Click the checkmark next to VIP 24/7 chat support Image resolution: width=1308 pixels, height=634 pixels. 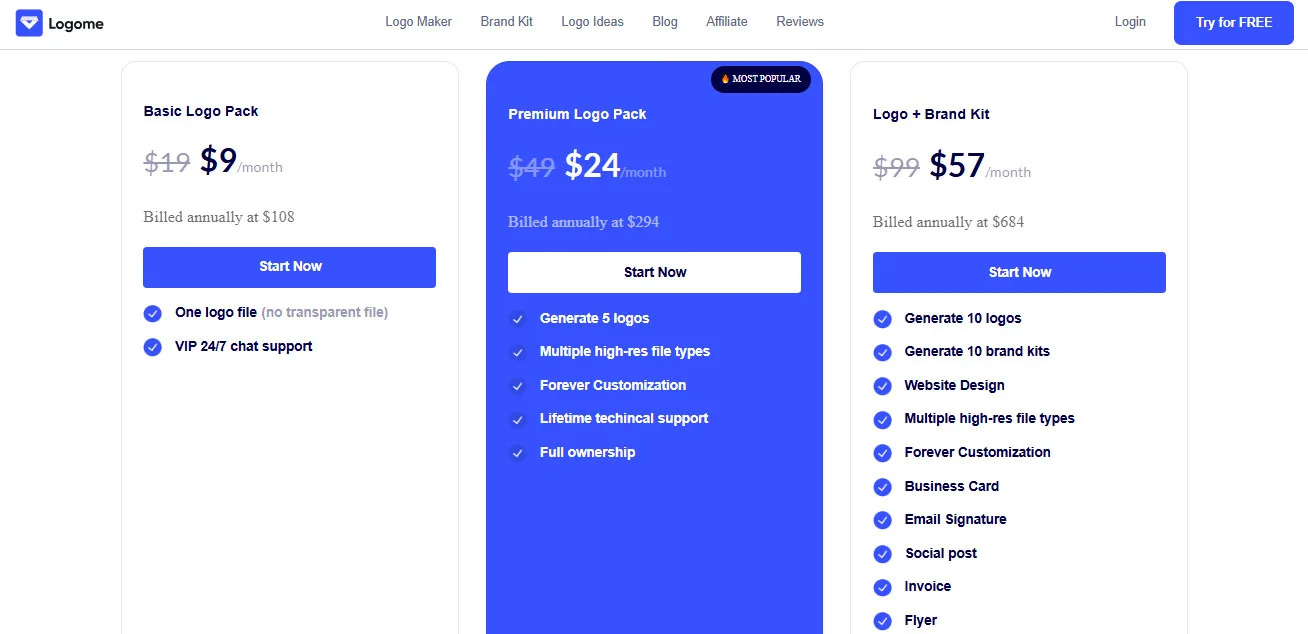pos(152,346)
